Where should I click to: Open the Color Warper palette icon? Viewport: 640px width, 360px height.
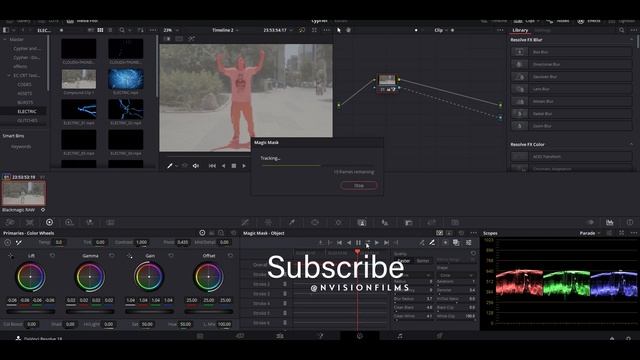[268, 222]
